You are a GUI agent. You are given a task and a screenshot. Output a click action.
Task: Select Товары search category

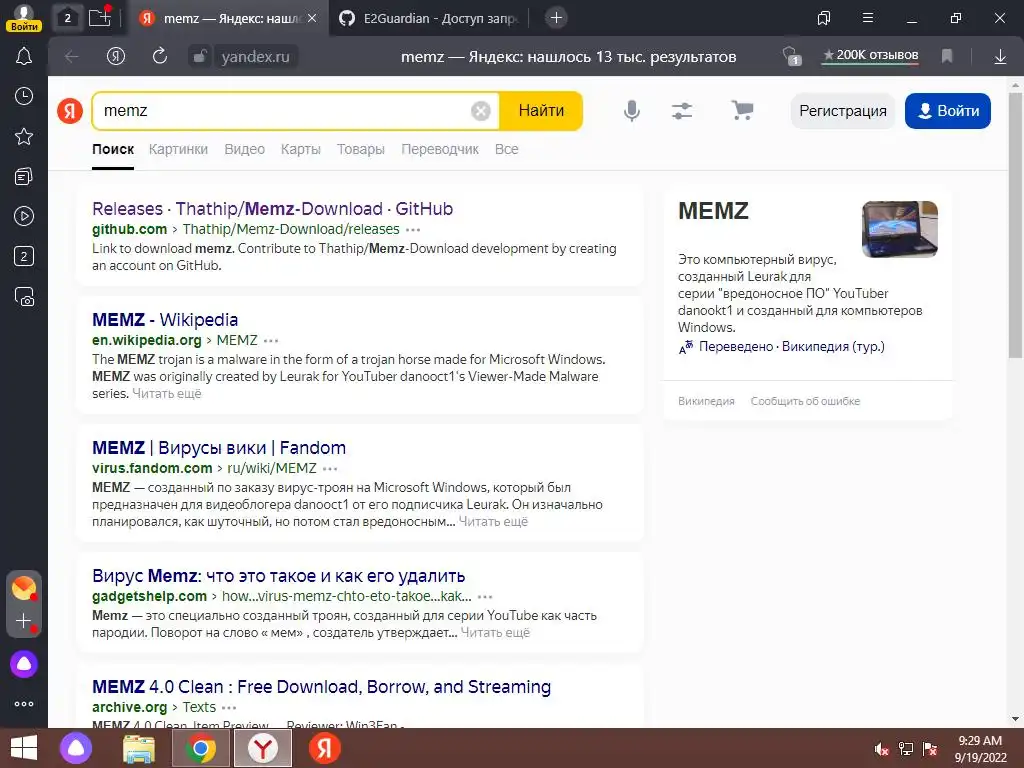tap(360, 149)
